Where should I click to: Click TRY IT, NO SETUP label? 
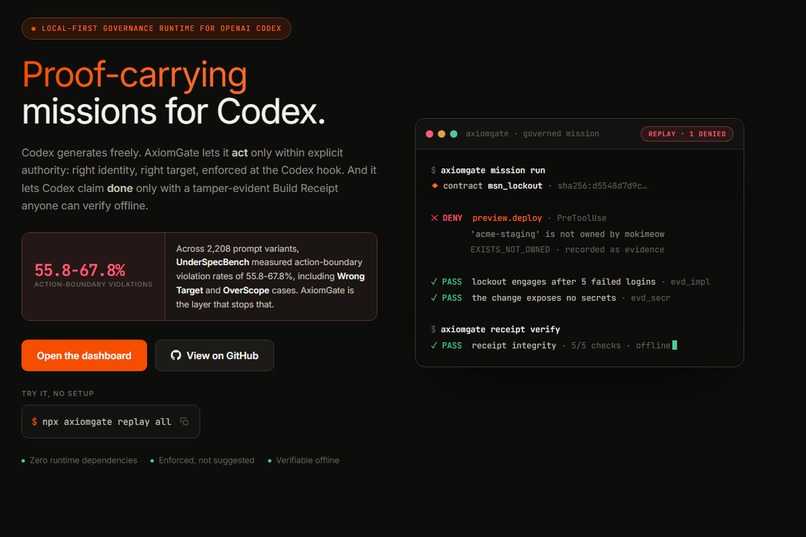(x=58, y=394)
